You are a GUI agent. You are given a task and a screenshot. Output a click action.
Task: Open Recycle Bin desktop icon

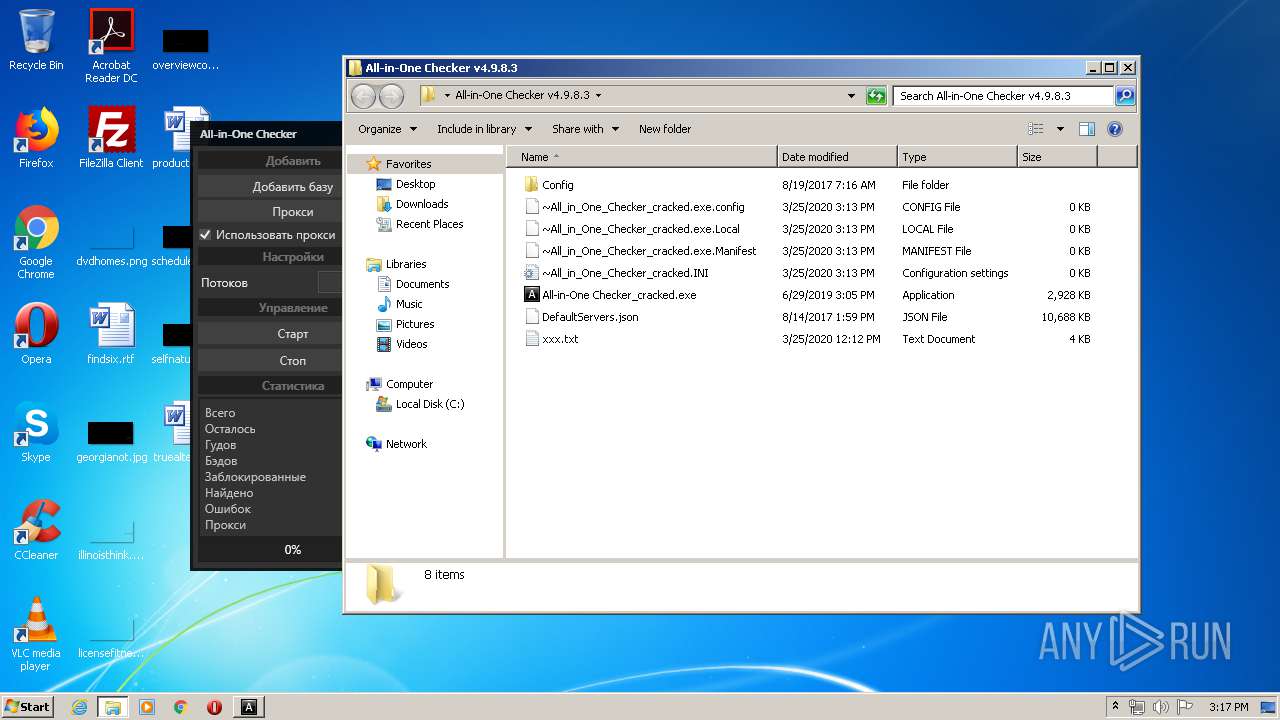coord(36,40)
